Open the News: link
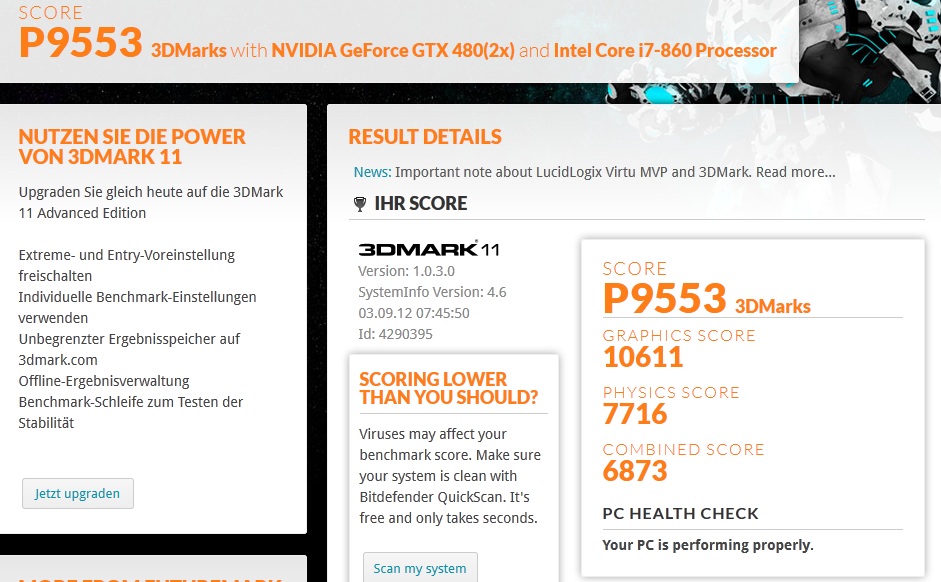 click(x=372, y=172)
